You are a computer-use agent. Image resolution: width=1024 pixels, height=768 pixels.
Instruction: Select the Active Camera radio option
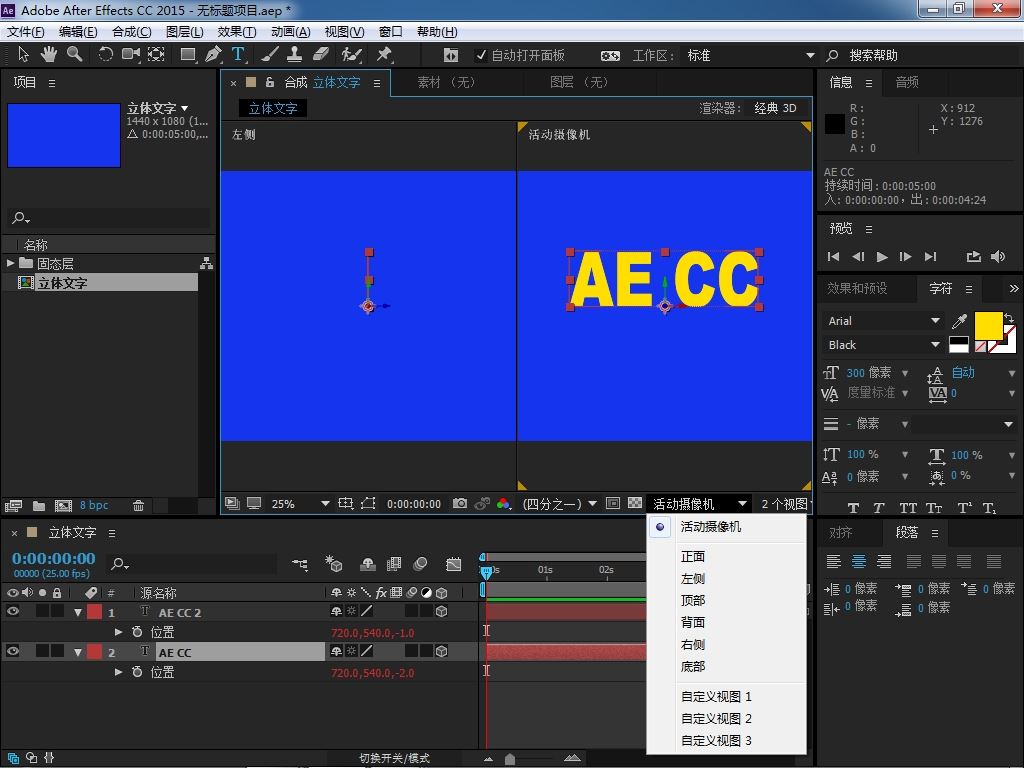pos(660,526)
